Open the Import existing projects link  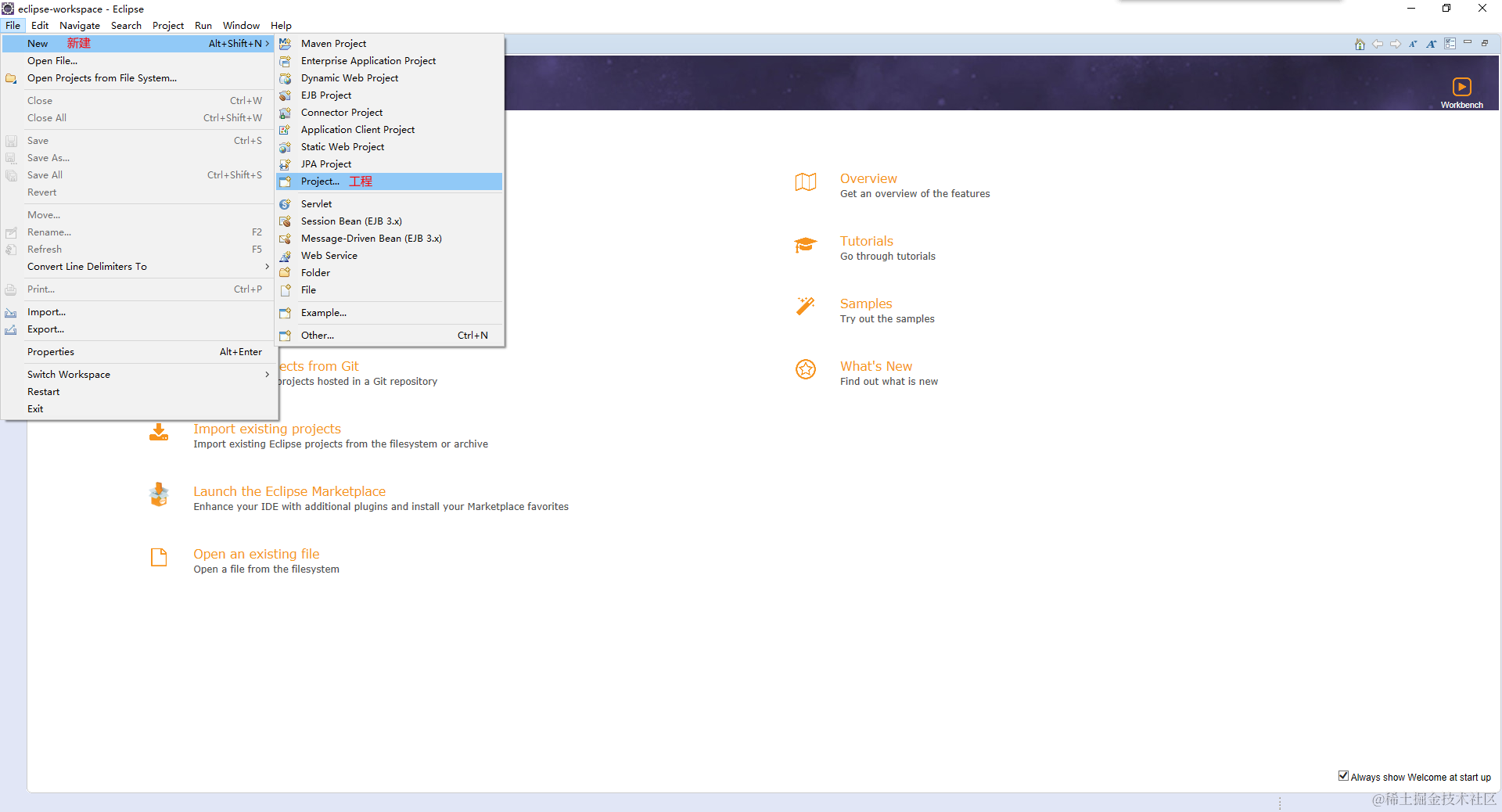pyautogui.click(x=267, y=429)
